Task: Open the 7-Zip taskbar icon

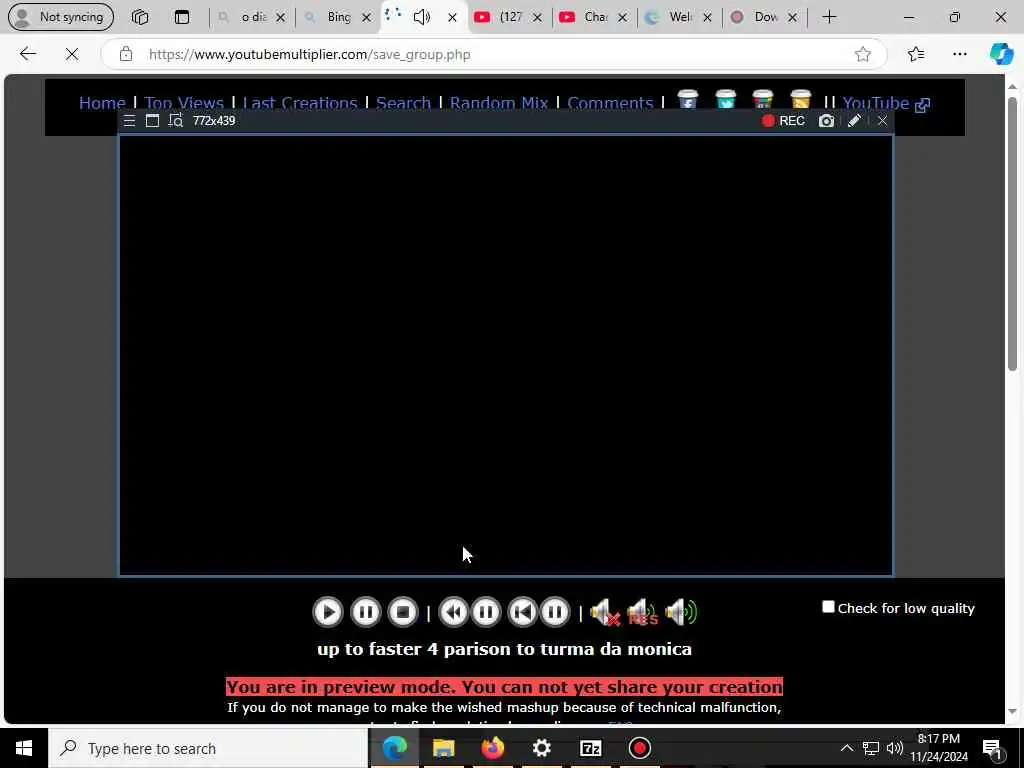Action: click(x=590, y=748)
